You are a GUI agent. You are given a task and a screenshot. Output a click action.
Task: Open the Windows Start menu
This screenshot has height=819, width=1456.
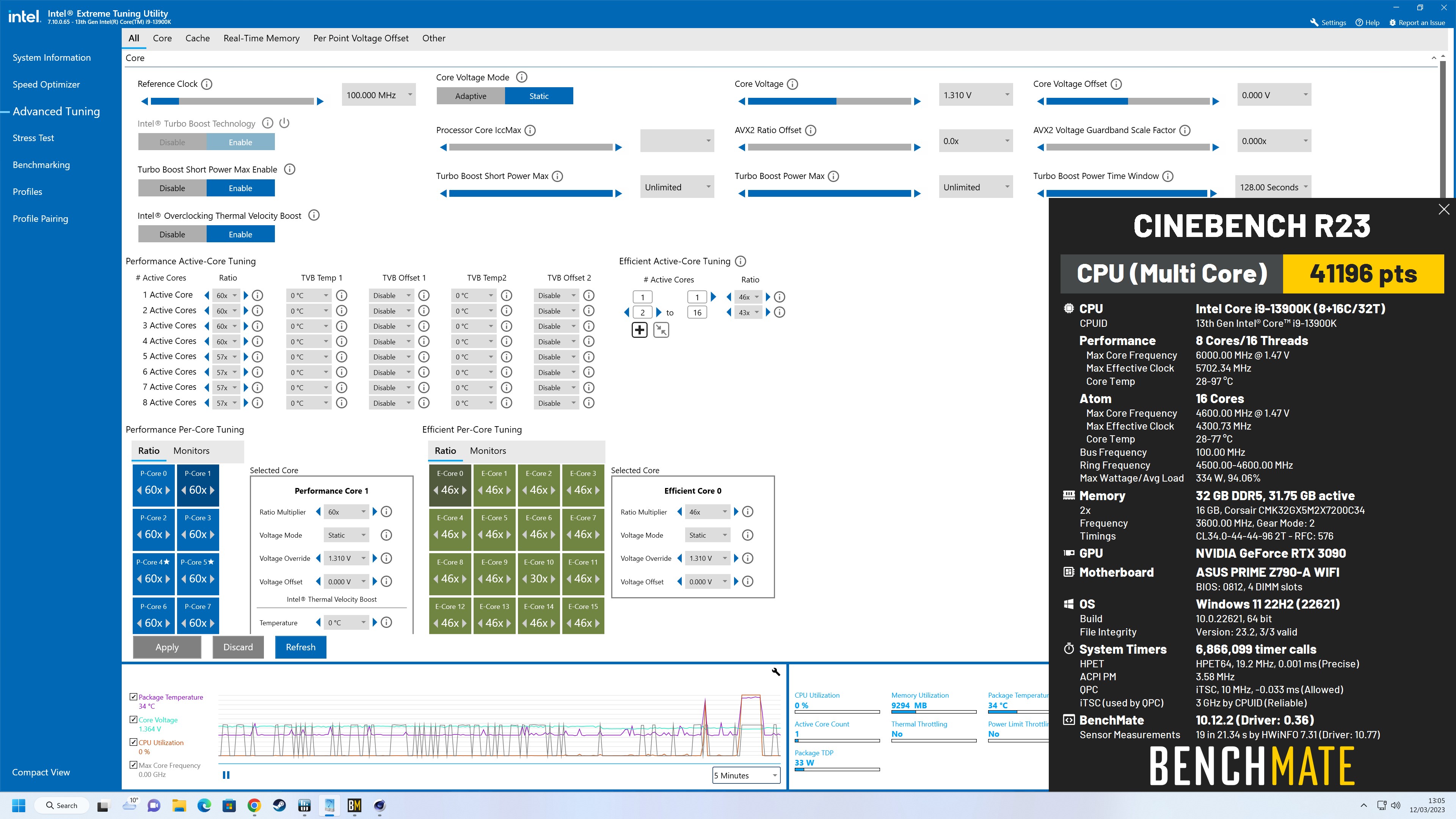point(19,805)
